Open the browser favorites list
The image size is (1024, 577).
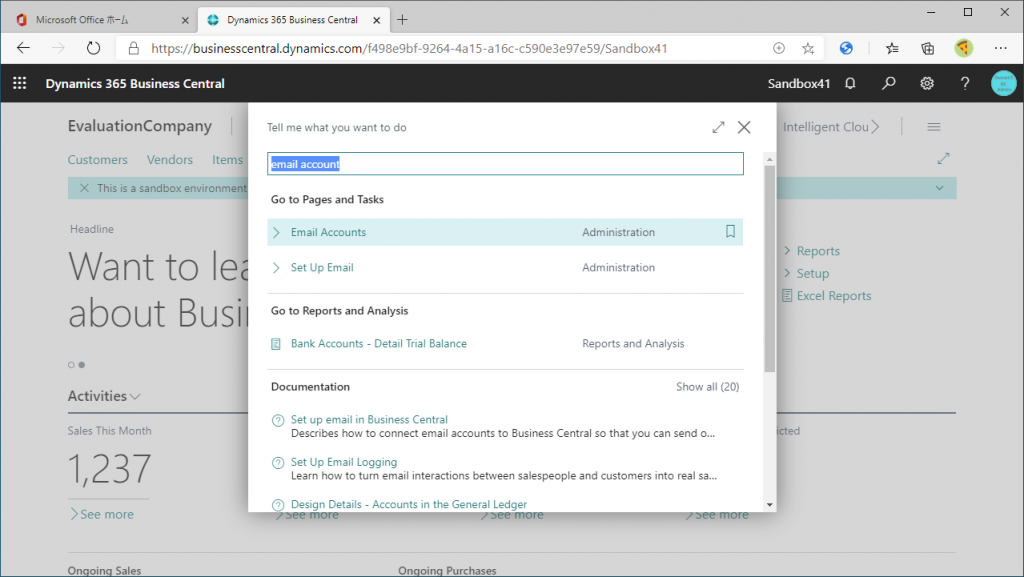[892, 48]
